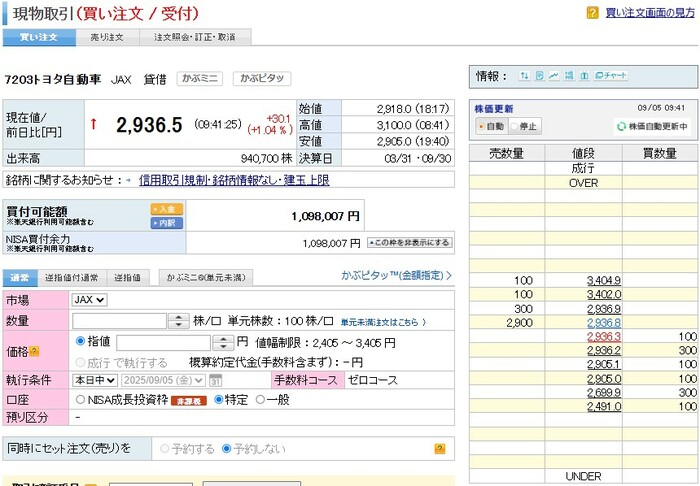
Task: Click the help icon next to 価格
Action: (x=34, y=352)
